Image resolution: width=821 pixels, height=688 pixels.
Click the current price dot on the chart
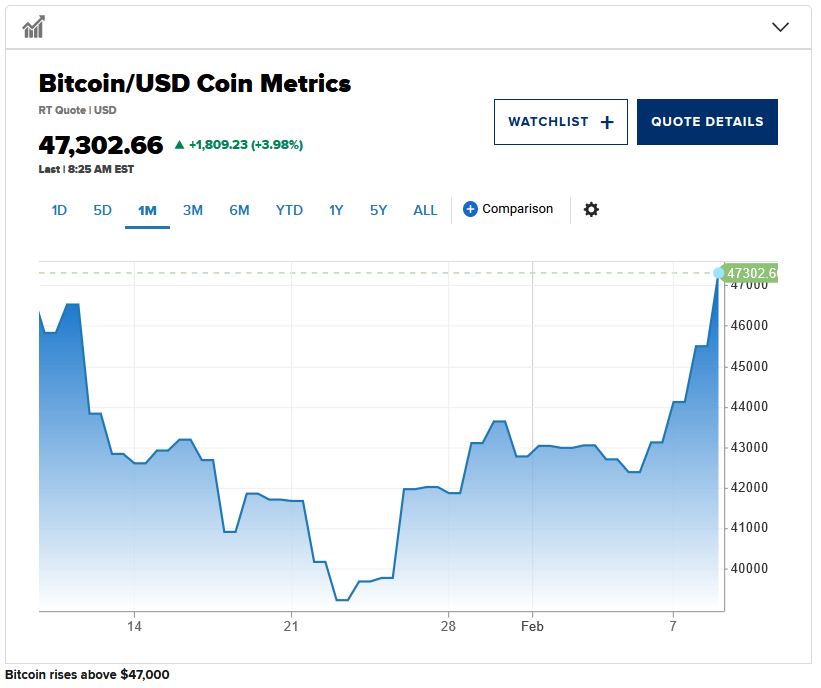(717, 271)
